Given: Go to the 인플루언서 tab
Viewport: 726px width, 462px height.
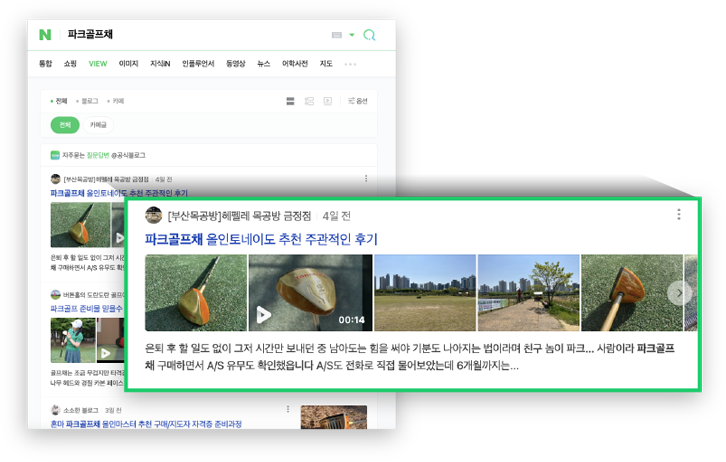Looking at the screenshot, I should tap(198, 64).
